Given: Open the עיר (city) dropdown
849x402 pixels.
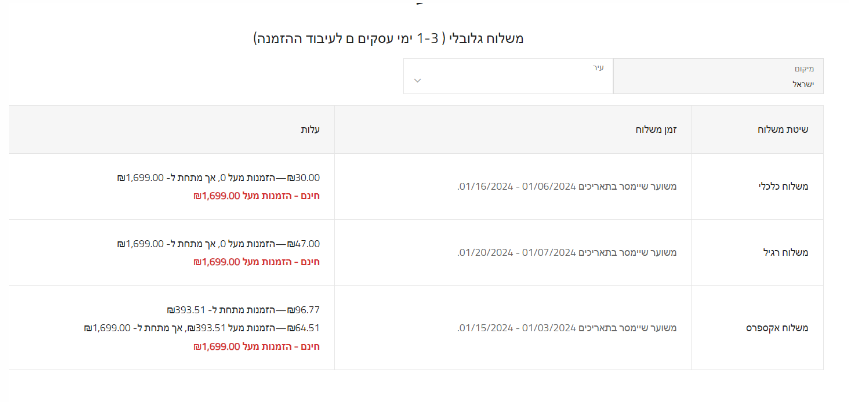Looking at the screenshot, I should click(x=508, y=76).
